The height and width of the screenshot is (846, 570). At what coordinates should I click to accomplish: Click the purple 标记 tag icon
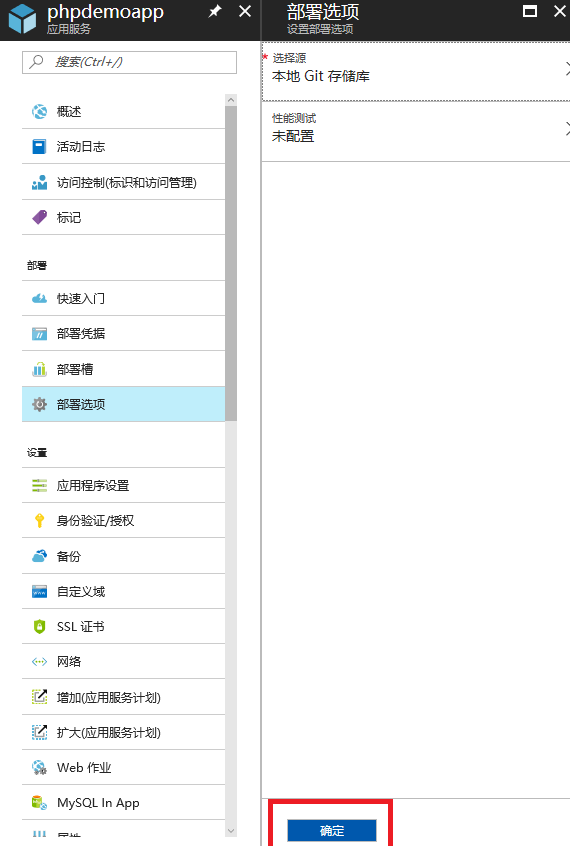[x=39, y=217]
